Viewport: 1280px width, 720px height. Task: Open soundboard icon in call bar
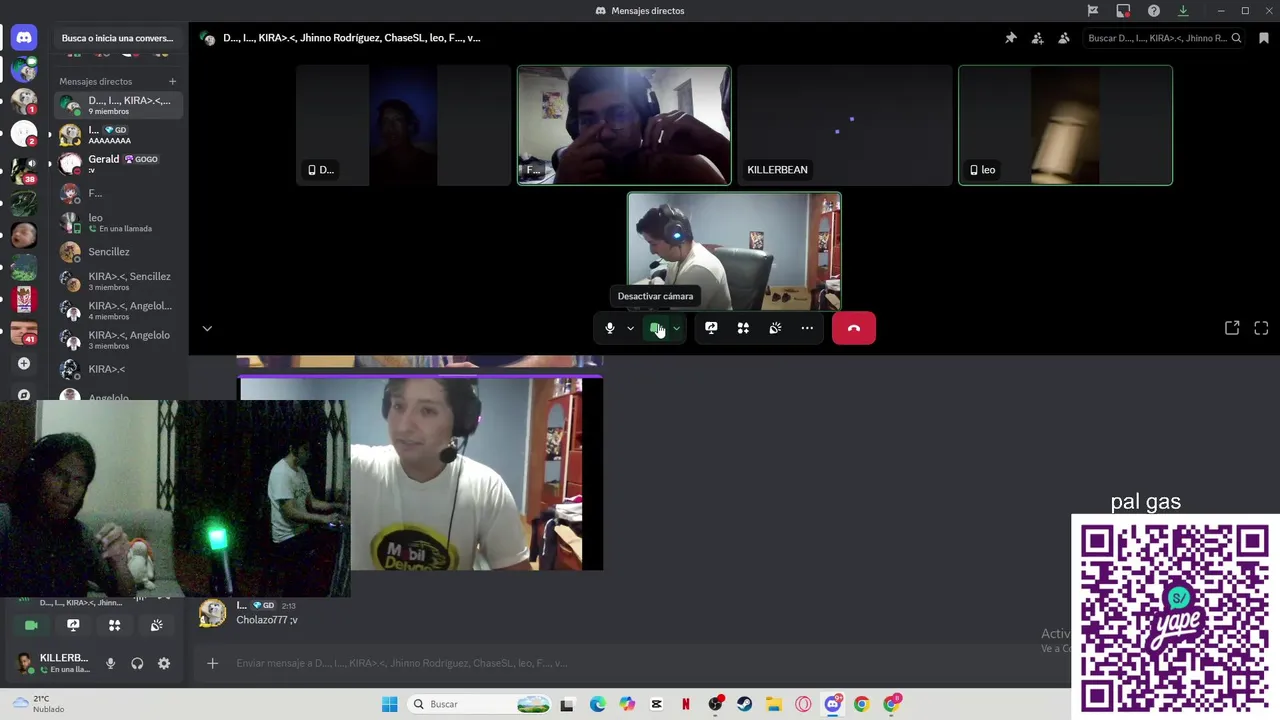click(775, 328)
